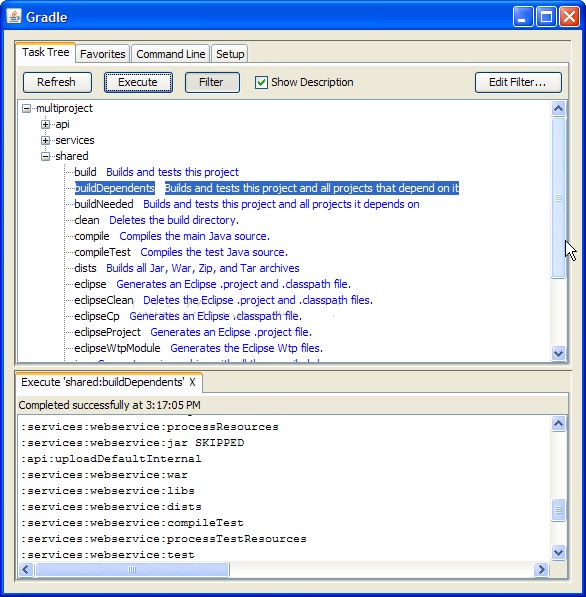
Task: Close the 'shared:buildDependents' output tab via X
Action: 192,382
